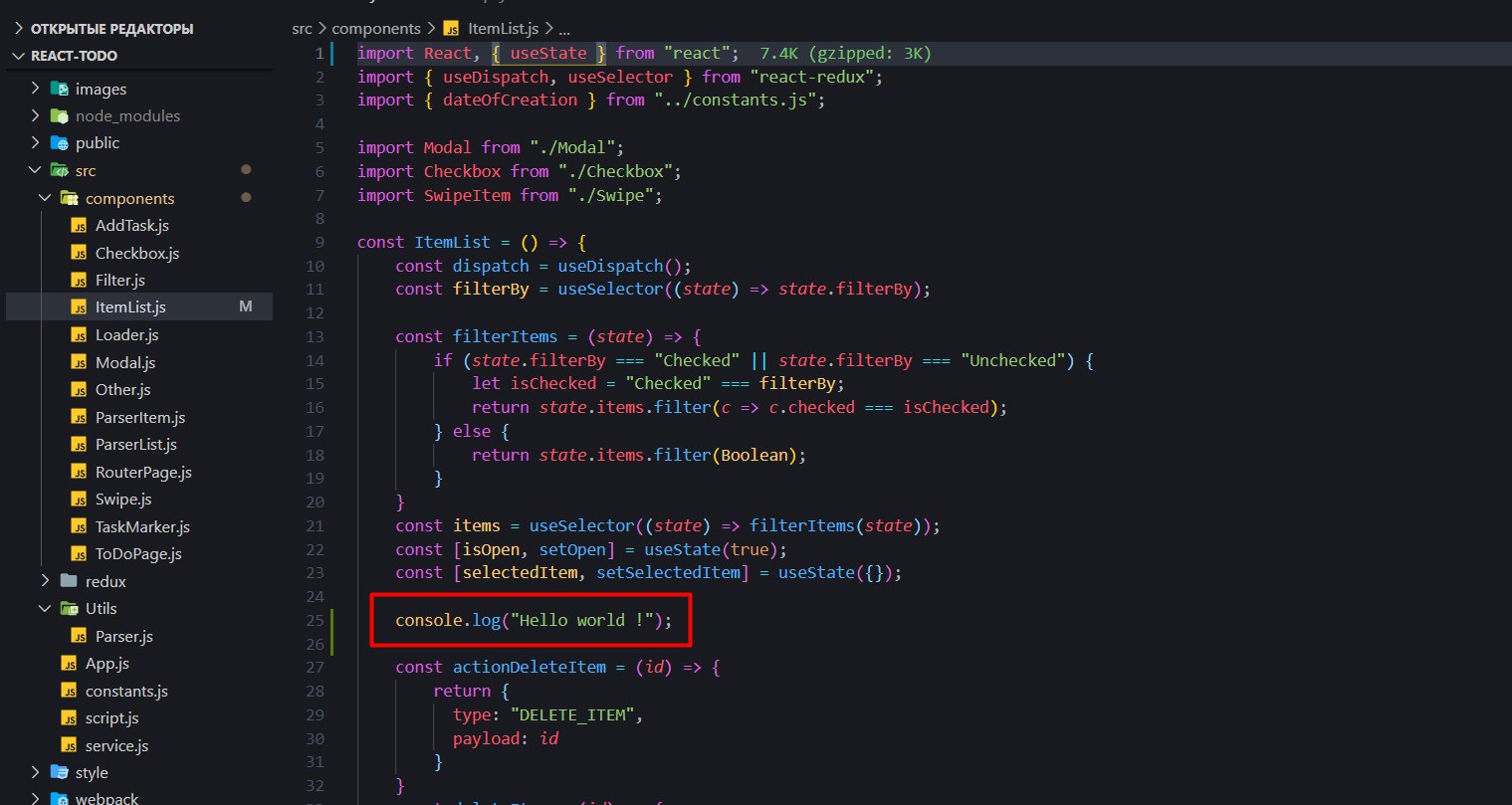The height and width of the screenshot is (805, 1512).
Task: Click the JS icon beside TaskMarker.js
Action: [79, 526]
